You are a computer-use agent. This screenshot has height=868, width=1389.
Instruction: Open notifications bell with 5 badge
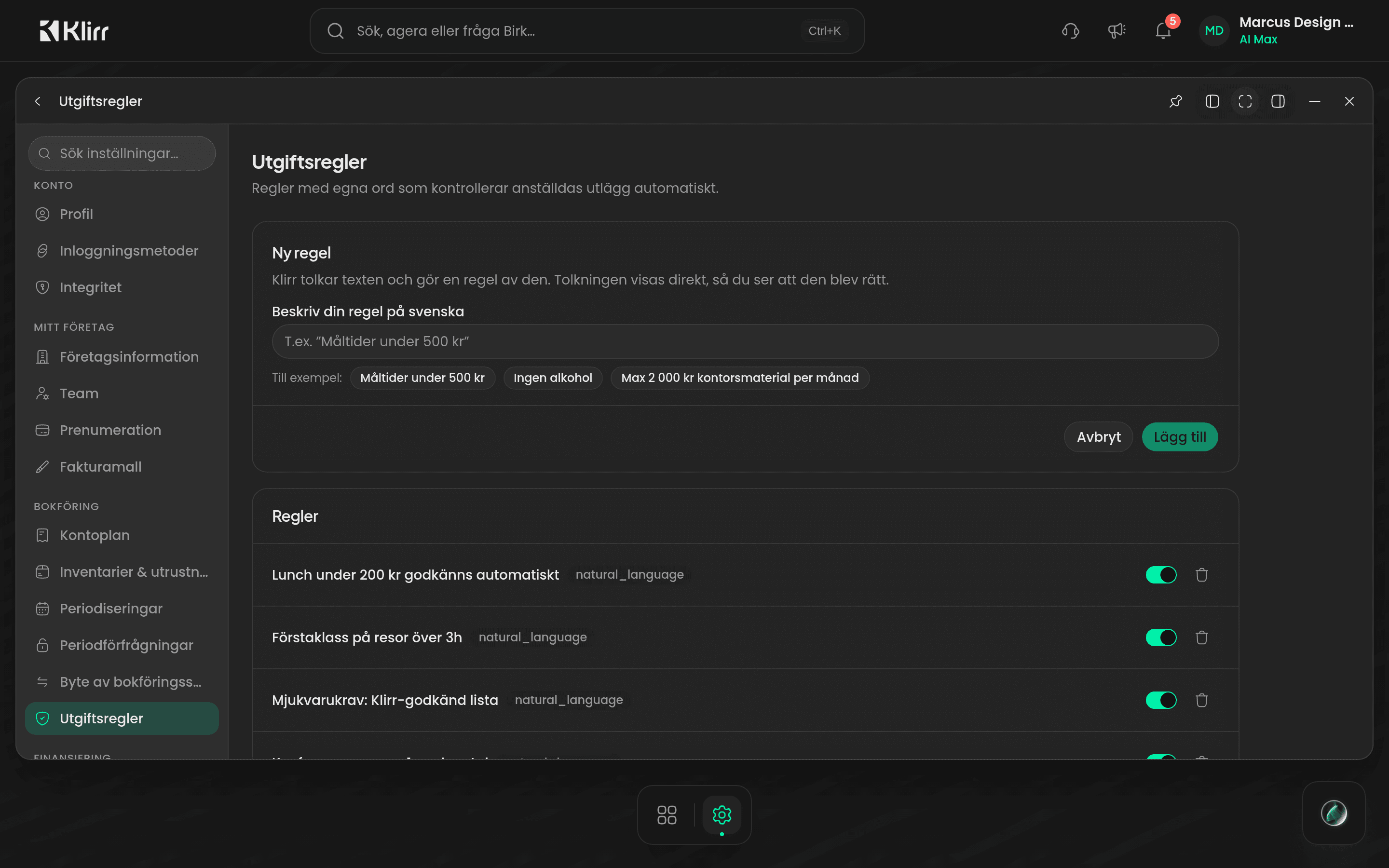1163,30
